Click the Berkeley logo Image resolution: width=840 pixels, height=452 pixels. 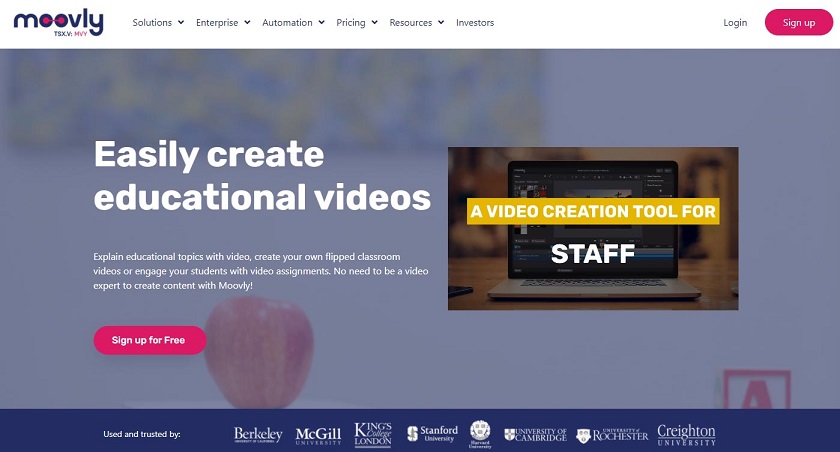258,434
